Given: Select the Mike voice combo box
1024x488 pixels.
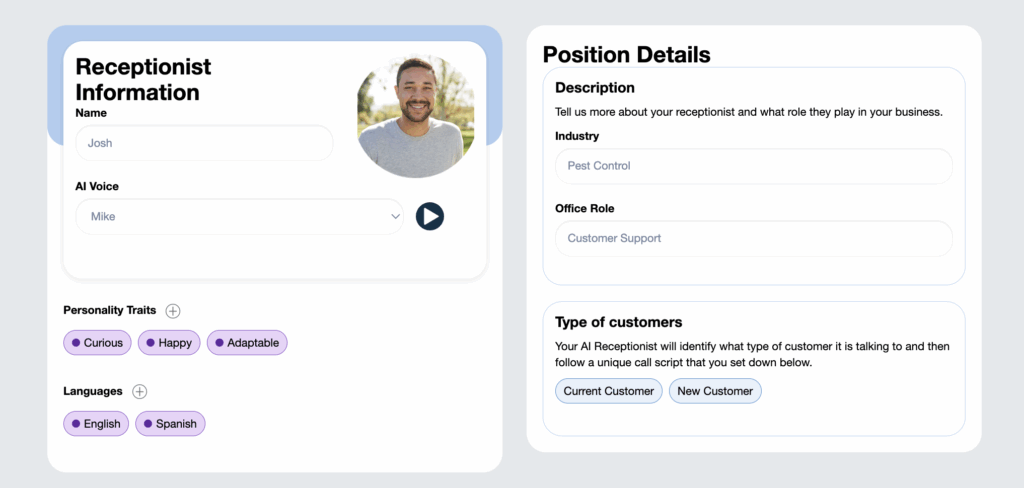Looking at the screenshot, I should [240, 216].
